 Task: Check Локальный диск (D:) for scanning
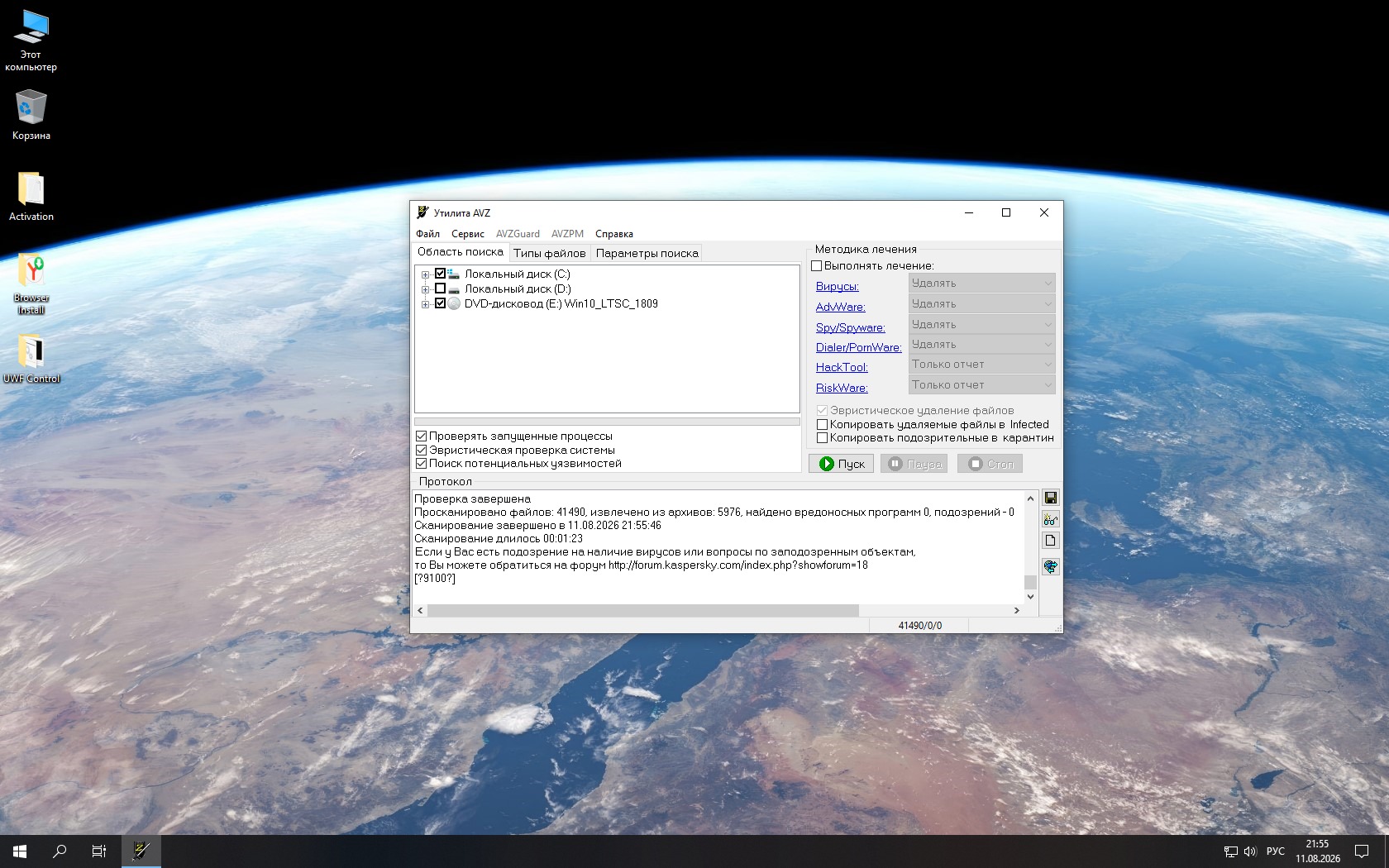pyautogui.click(x=440, y=289)
